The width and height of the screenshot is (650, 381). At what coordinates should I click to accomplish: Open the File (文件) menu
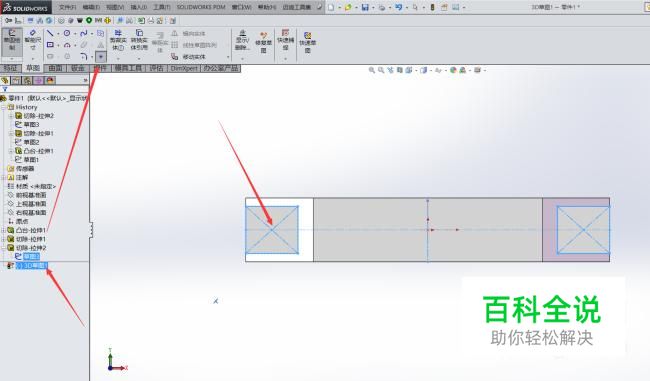pyautogui.click(x=68, y=7)
